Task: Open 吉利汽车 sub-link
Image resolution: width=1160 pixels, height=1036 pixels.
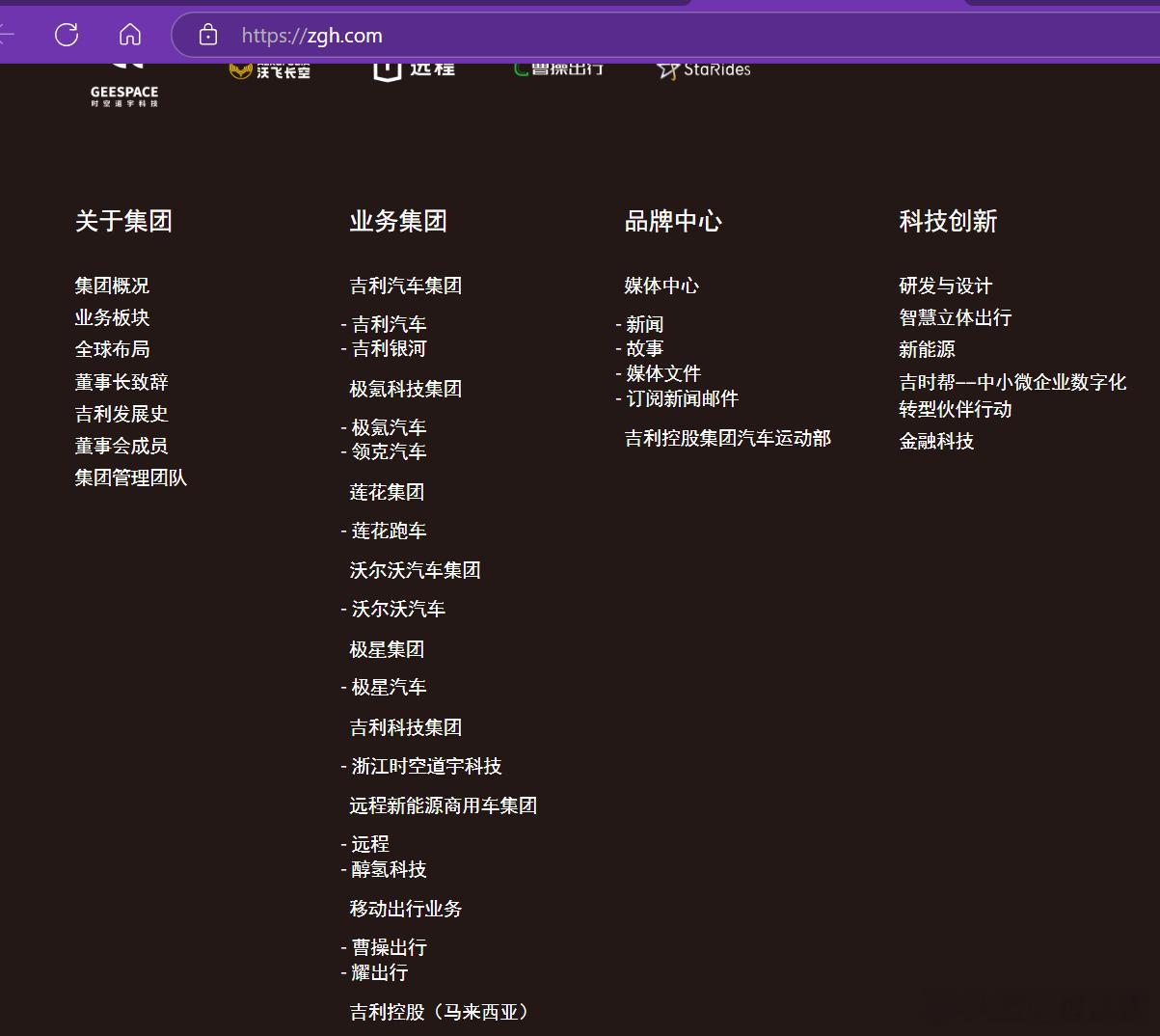Action: (389, 324)
